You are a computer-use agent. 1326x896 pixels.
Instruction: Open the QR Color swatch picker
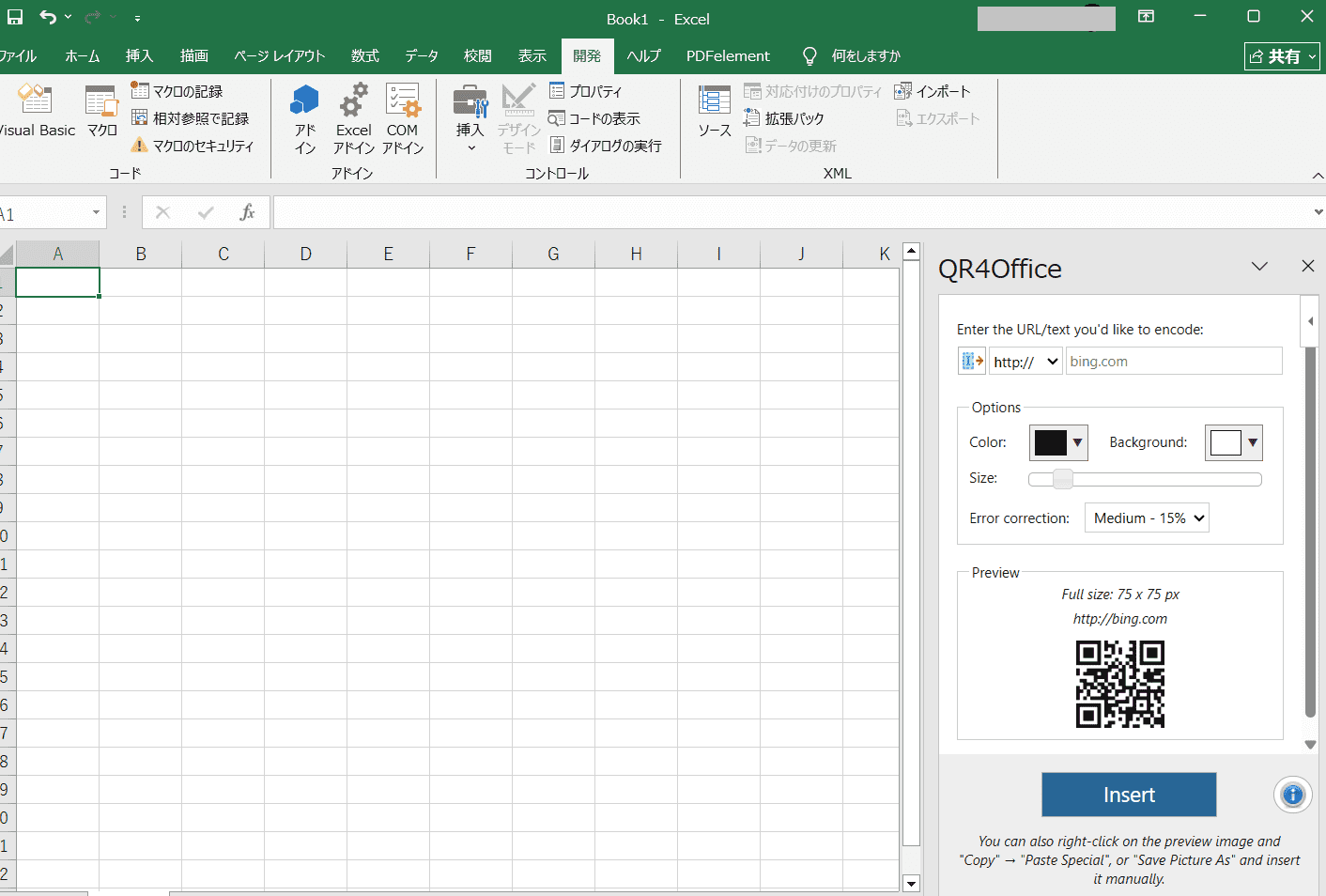(1058, 442)
